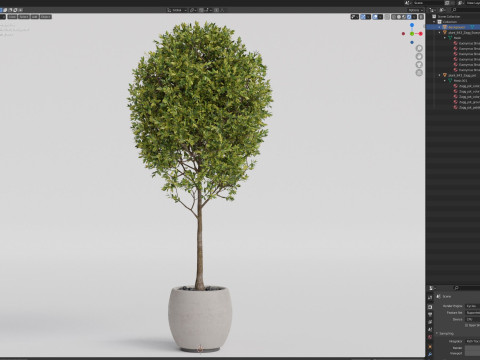Open the Global transform orientation dropdown
The width and height of the screenshot is (480, 360).
point(177,10)
